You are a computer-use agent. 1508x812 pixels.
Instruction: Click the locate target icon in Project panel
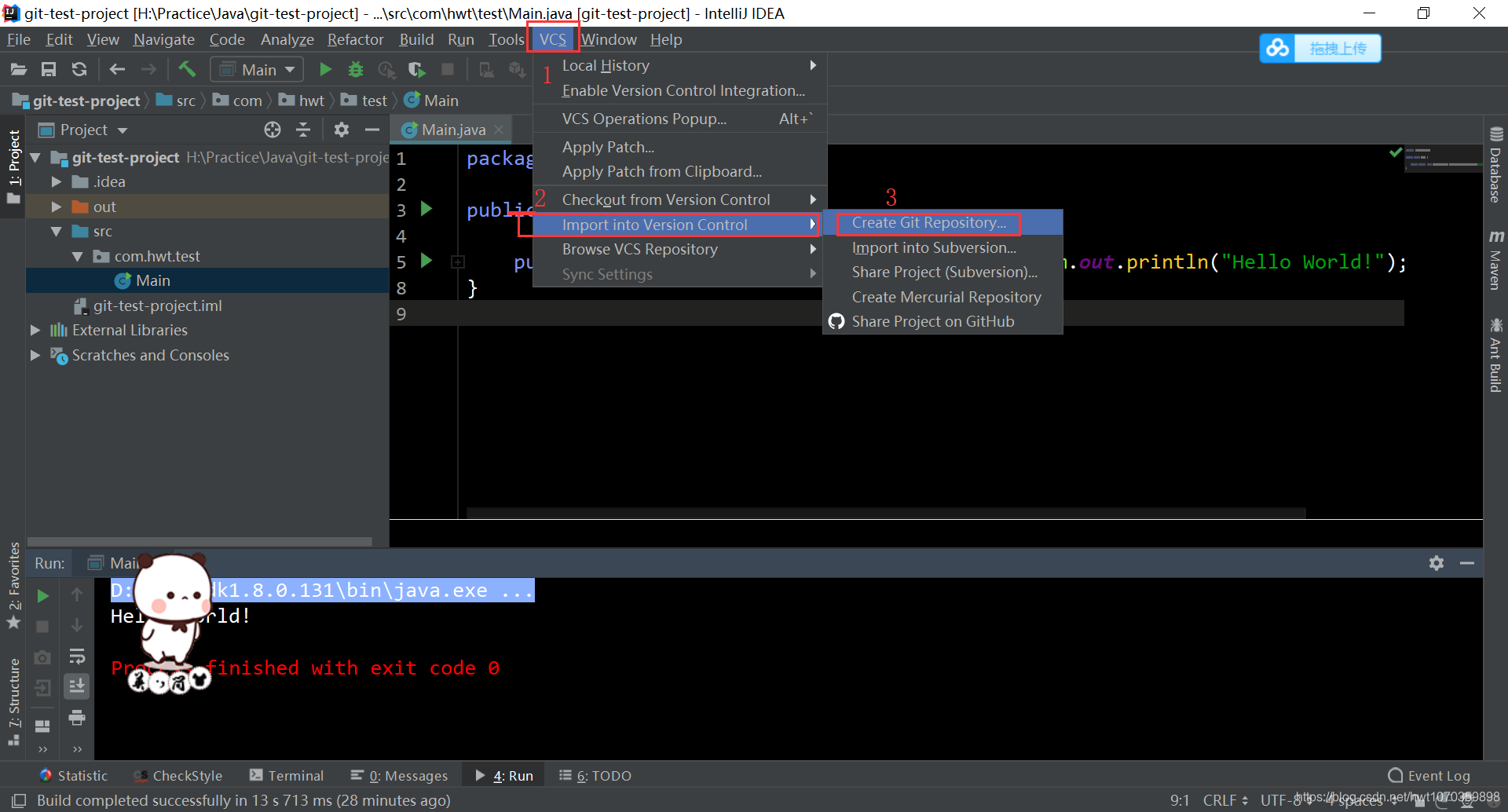click(x=273, y=130)
